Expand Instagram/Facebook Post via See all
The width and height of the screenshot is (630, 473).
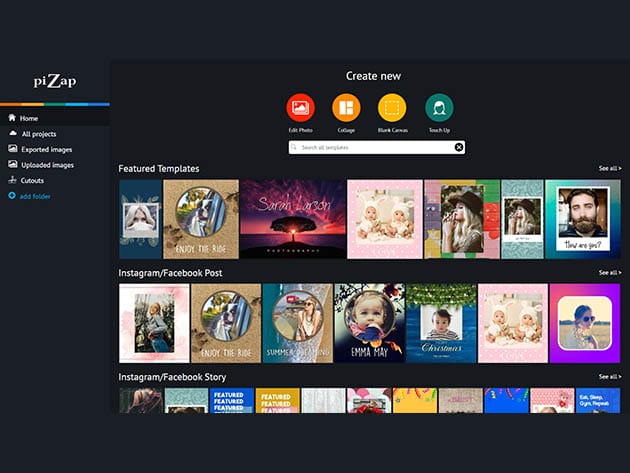pos(609,272)
